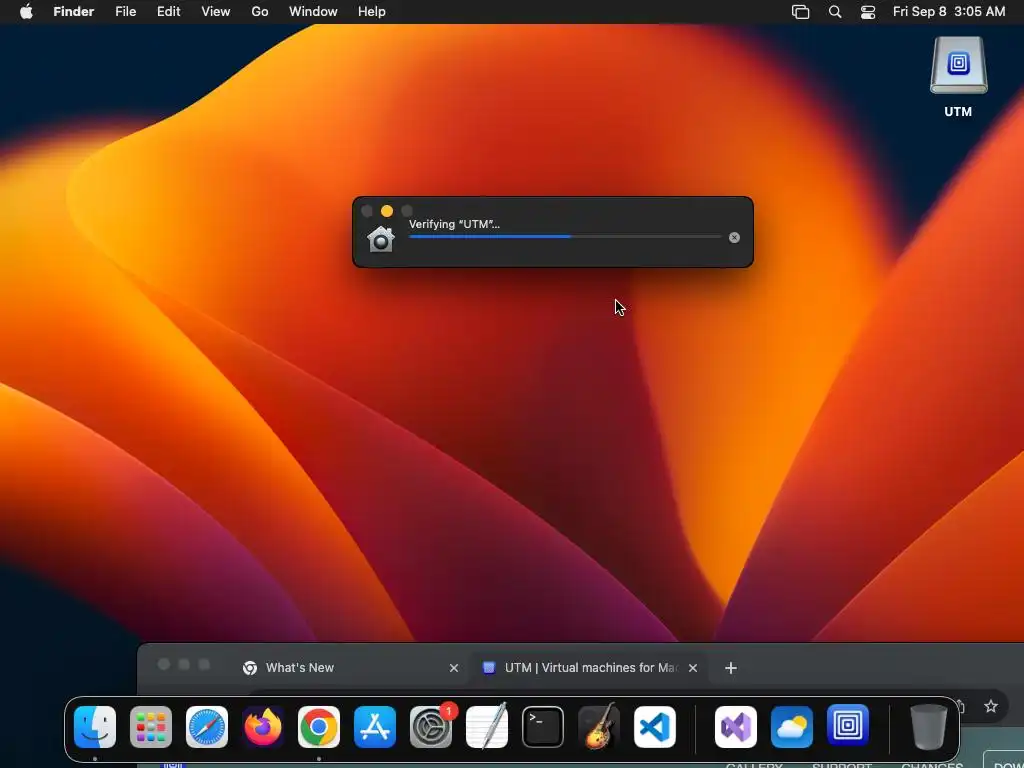Click the Stage Manager menu bar icon
The width and height of the screenshot is (1024, 768).
point(801,12)
